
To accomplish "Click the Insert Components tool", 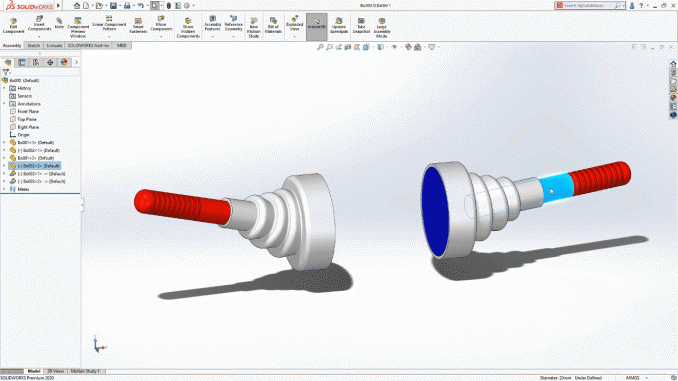I will click(x=39, y=24).
